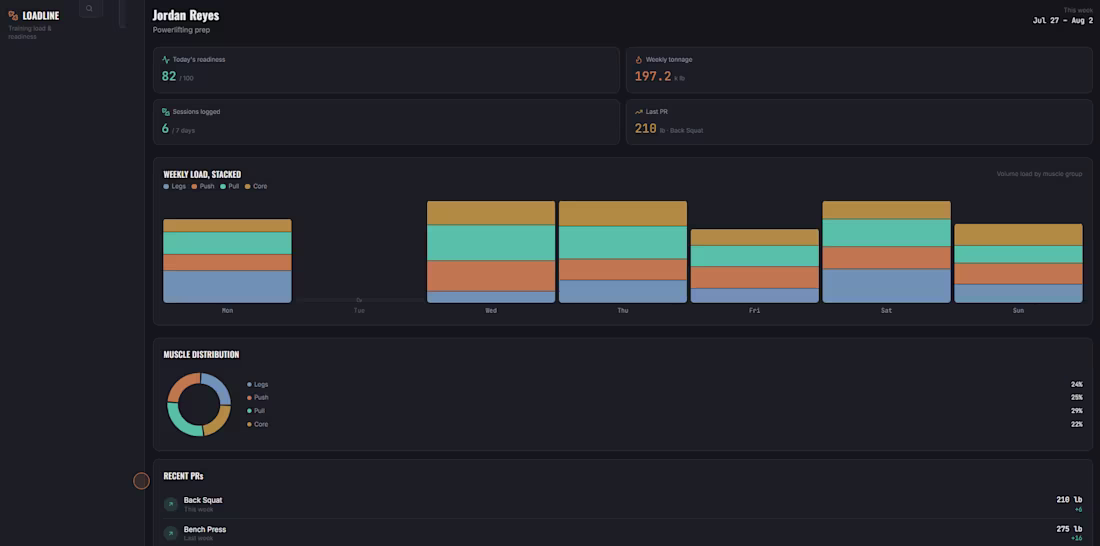Click the pulse icon beside Today's readiness
This screenshot has width=1100, height=546.
point(166,60)
